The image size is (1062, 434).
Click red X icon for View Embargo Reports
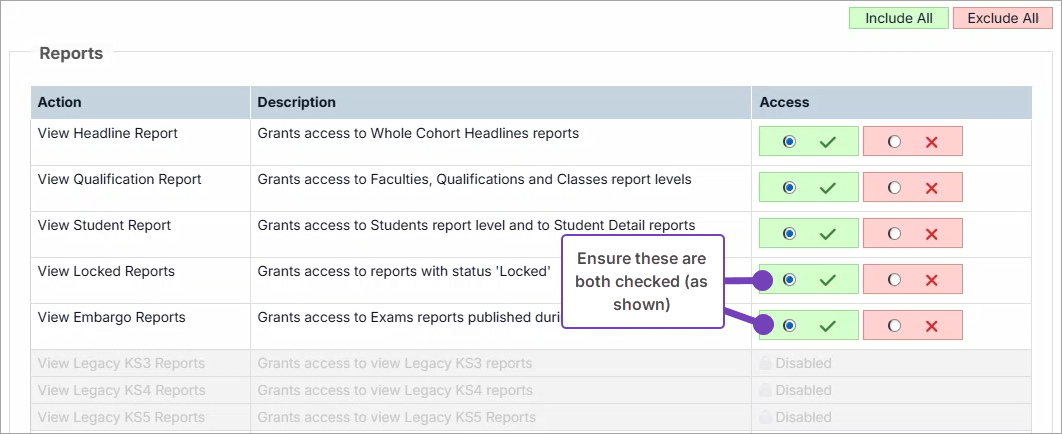[x=932, y=326]
